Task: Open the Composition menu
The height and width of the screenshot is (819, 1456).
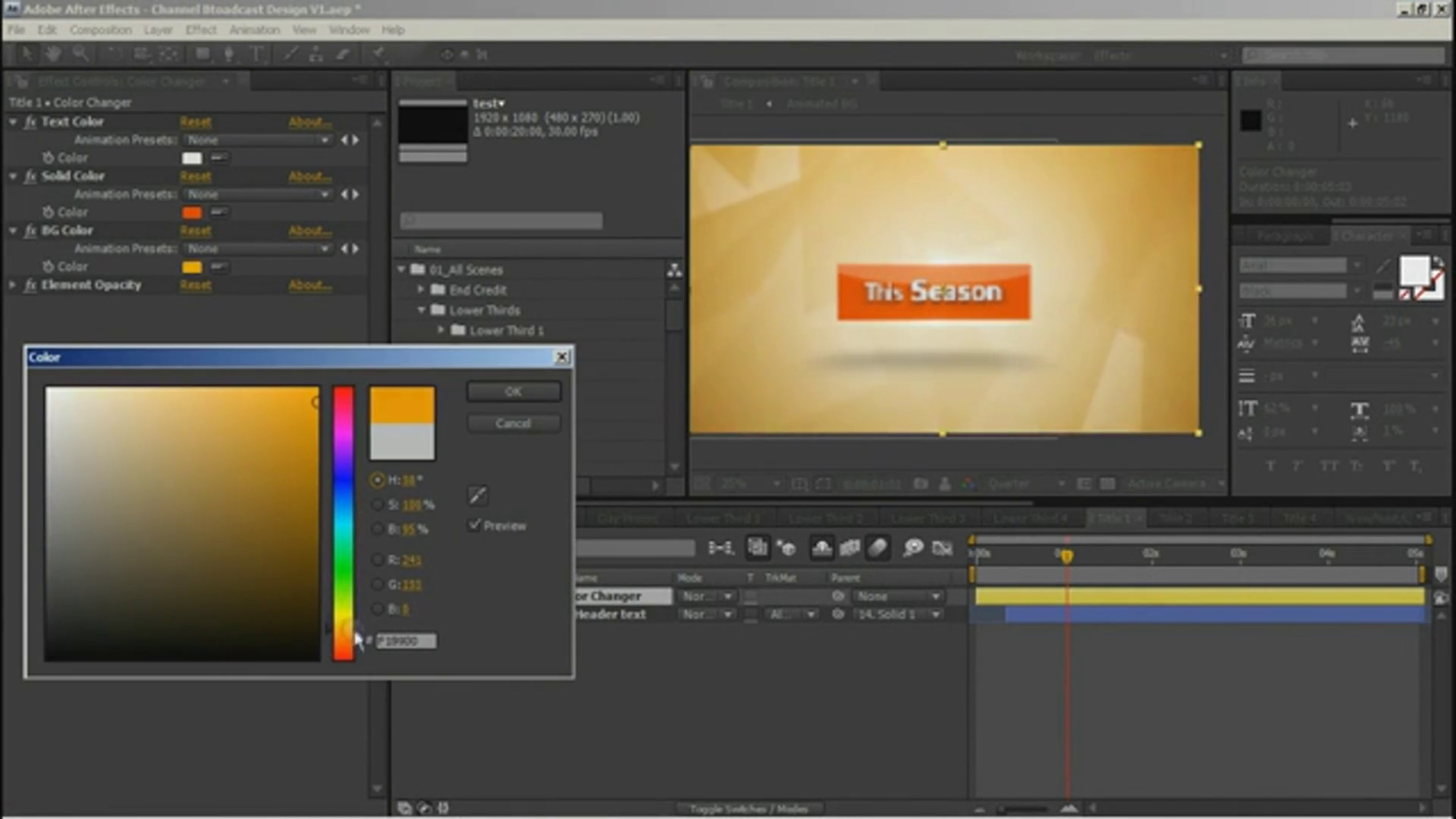Action: click(100, 30)
